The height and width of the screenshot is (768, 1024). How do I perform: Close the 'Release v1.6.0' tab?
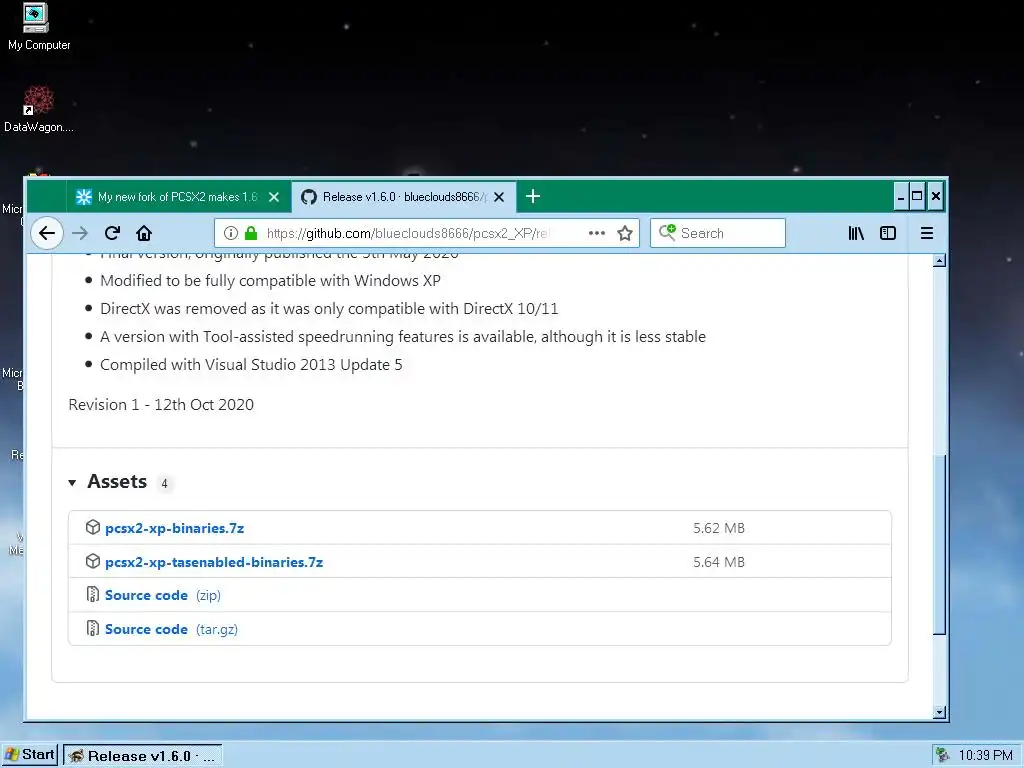(499, 197)
